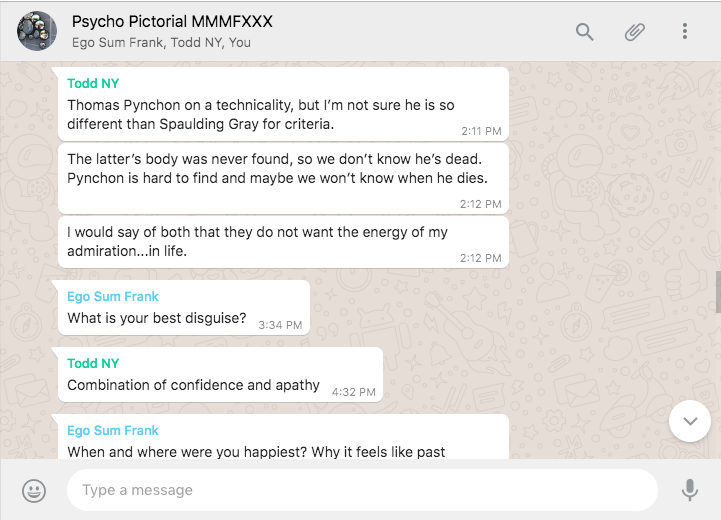Click the group profile picture

(x=37, y=31)
